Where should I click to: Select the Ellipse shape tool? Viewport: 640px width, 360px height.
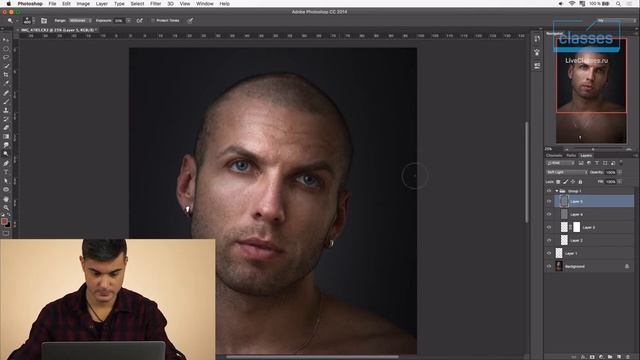(x=6, y=189)
